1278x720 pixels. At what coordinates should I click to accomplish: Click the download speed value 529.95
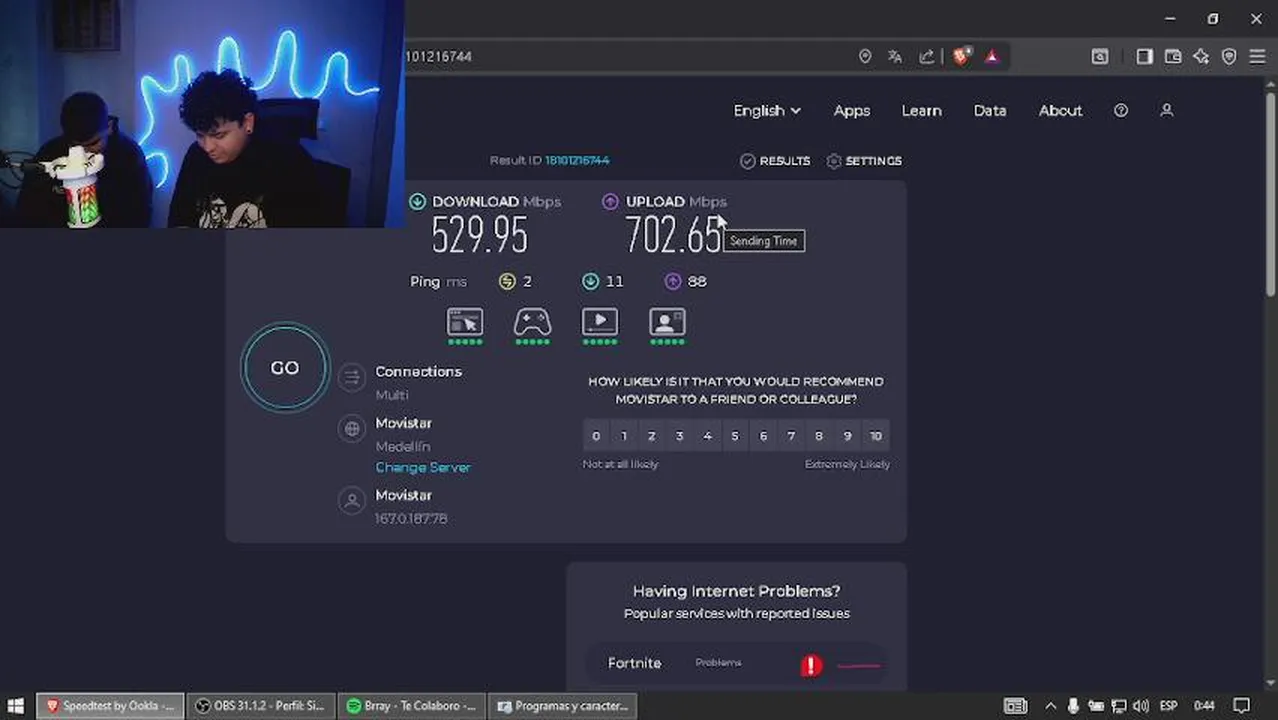click(479, 235)
